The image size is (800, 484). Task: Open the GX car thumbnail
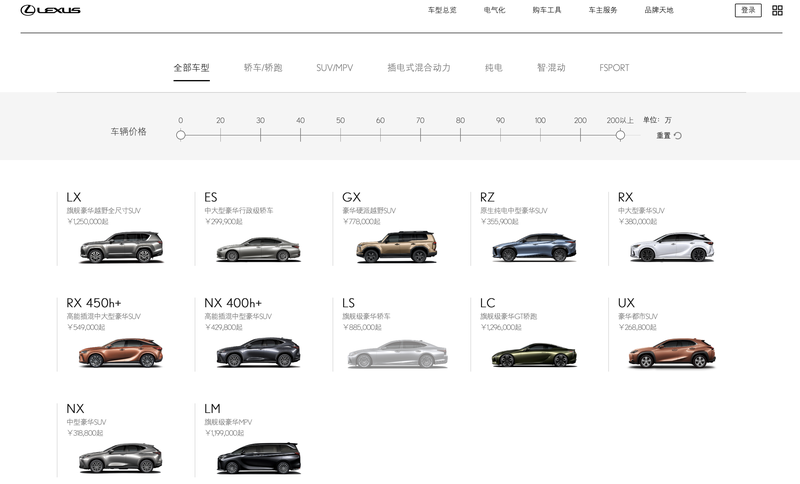tap(396, 247)
